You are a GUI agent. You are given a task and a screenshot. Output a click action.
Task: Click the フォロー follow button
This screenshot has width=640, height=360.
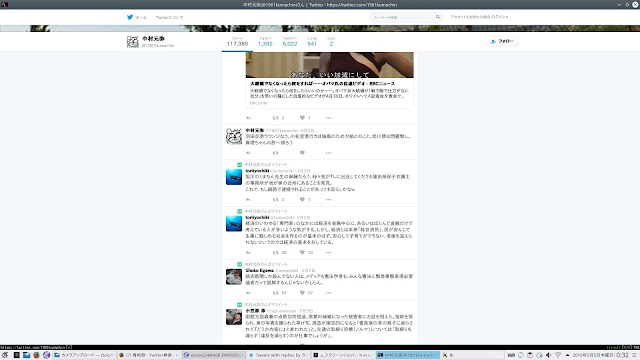pos(502,41)
